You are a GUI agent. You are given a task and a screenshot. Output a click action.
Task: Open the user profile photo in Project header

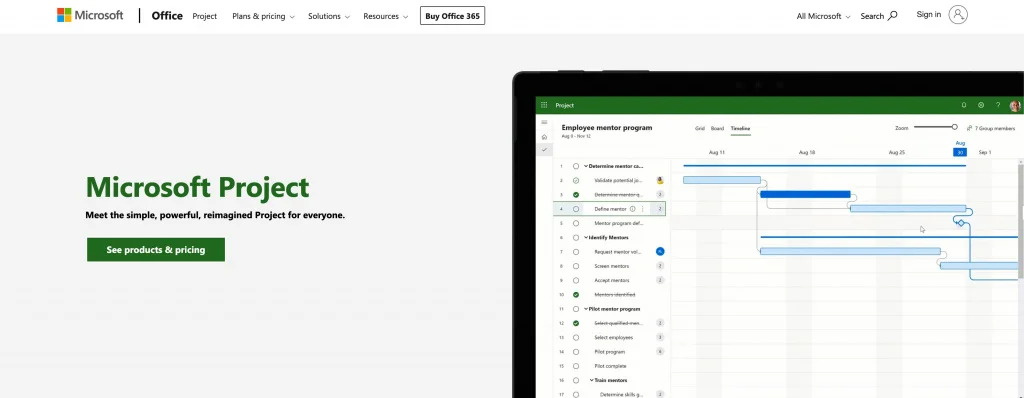1015,106
